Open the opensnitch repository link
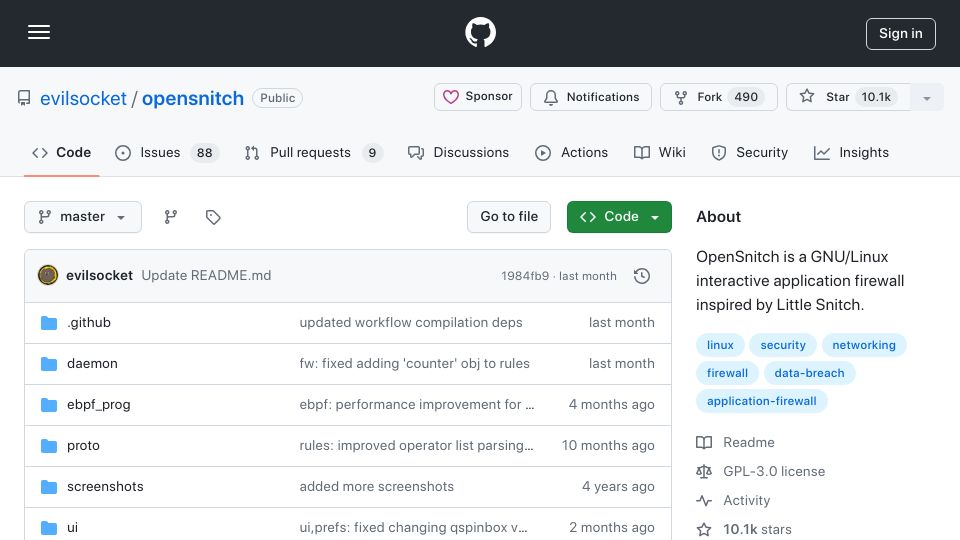 [193, 99]
